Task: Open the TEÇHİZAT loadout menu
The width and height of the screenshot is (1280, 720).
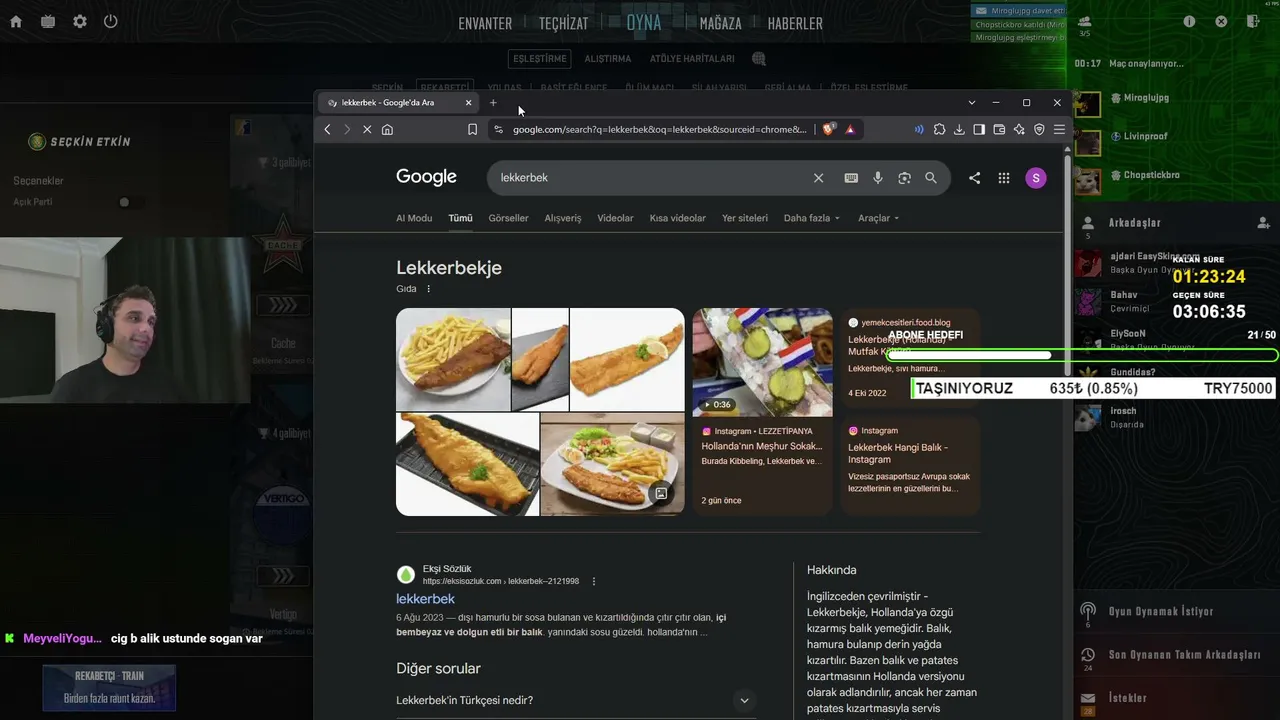Action: pos(563,23)
